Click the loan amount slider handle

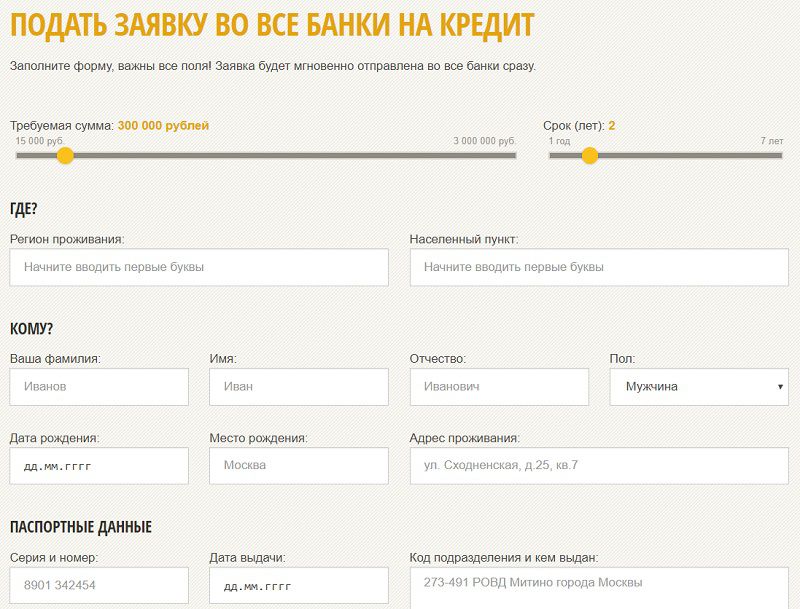coord(65,156)
